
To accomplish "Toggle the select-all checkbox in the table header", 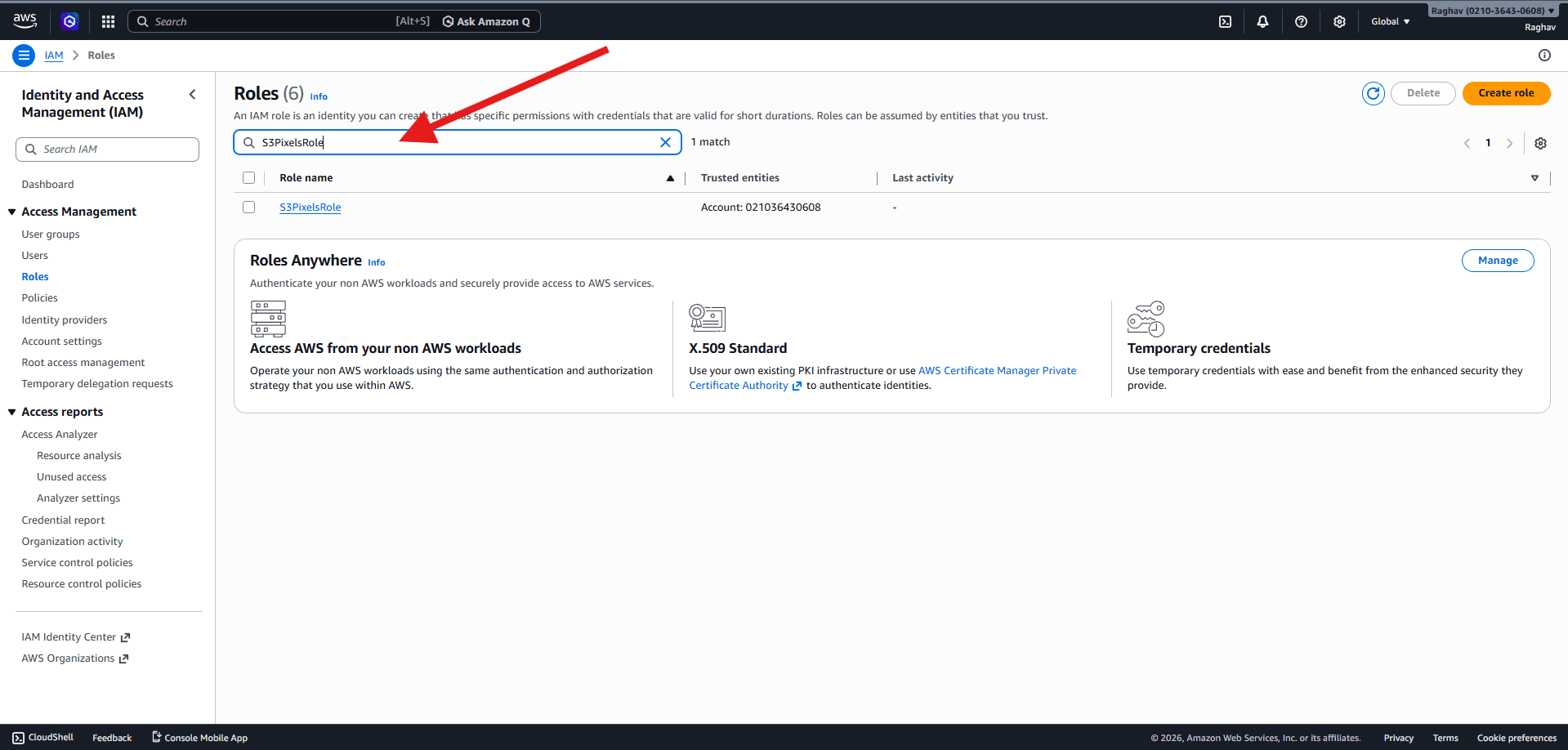I will [x=248, y=177].
